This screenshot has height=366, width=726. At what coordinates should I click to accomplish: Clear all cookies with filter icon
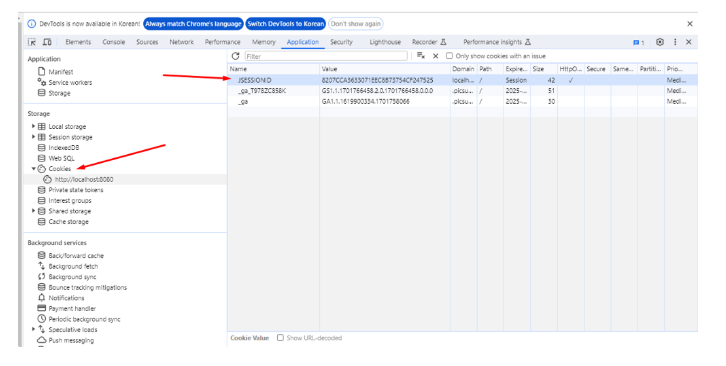point(421,56)
